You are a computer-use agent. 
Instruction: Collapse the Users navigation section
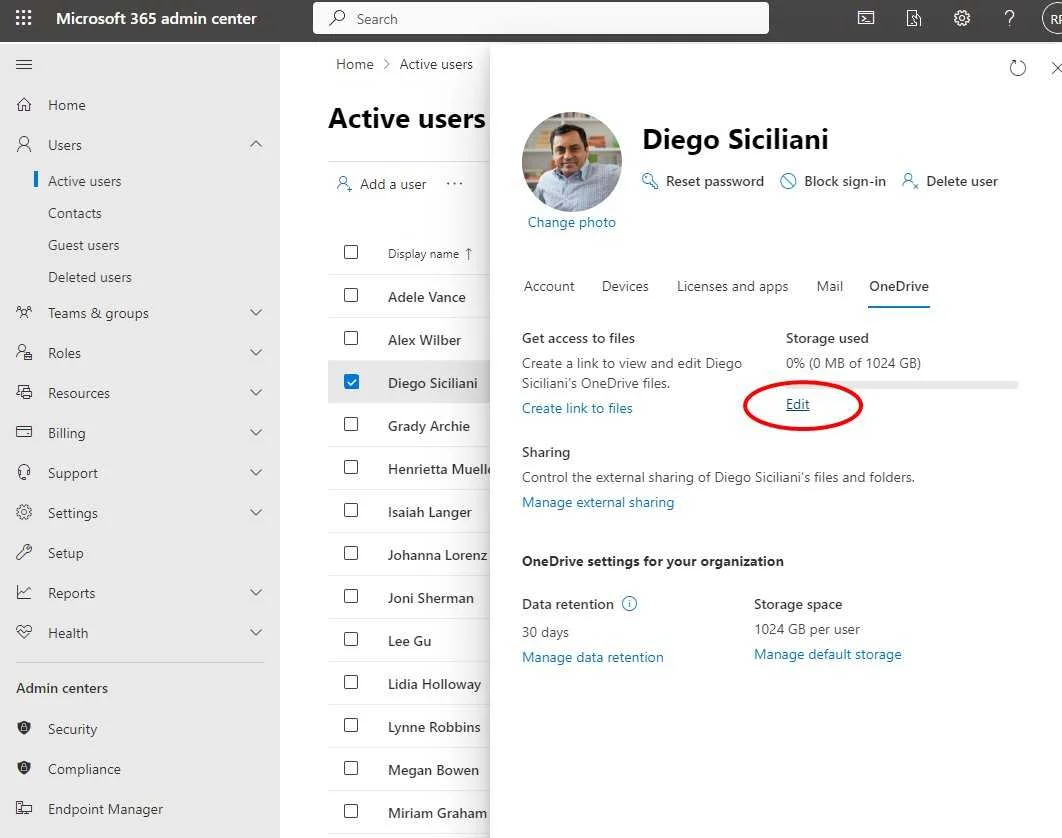tap(255, 144)
